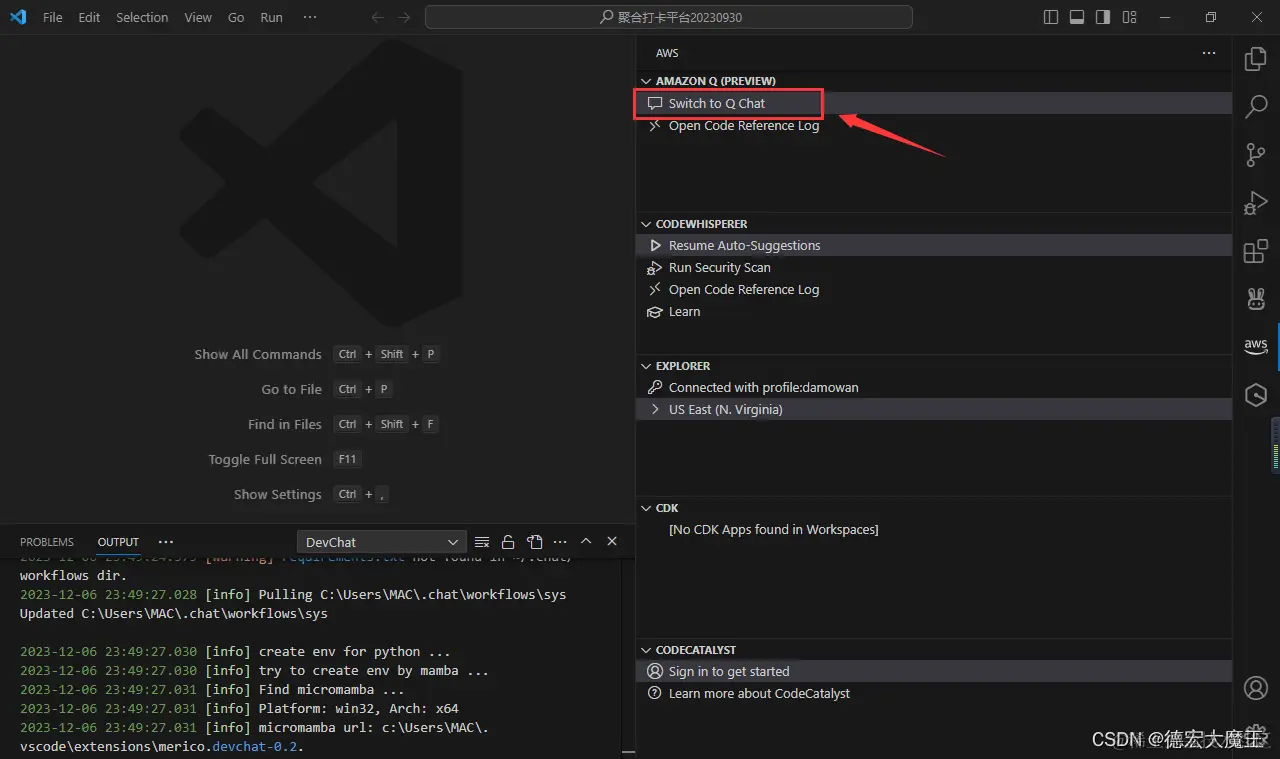Click the Go to File label

(x=292, y=389)
